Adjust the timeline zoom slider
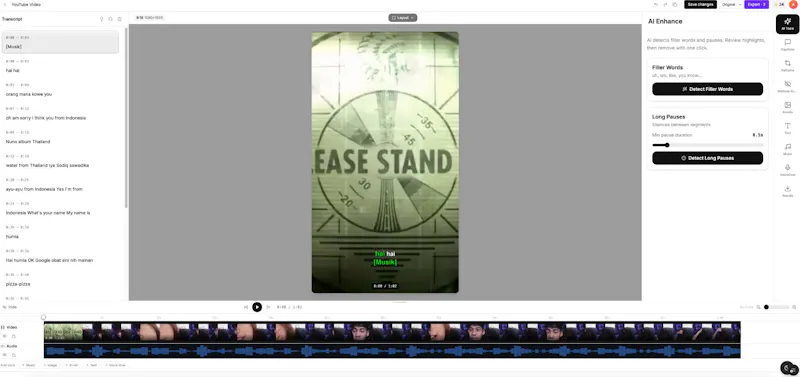The image size is (800, 377). pos(777,307)
